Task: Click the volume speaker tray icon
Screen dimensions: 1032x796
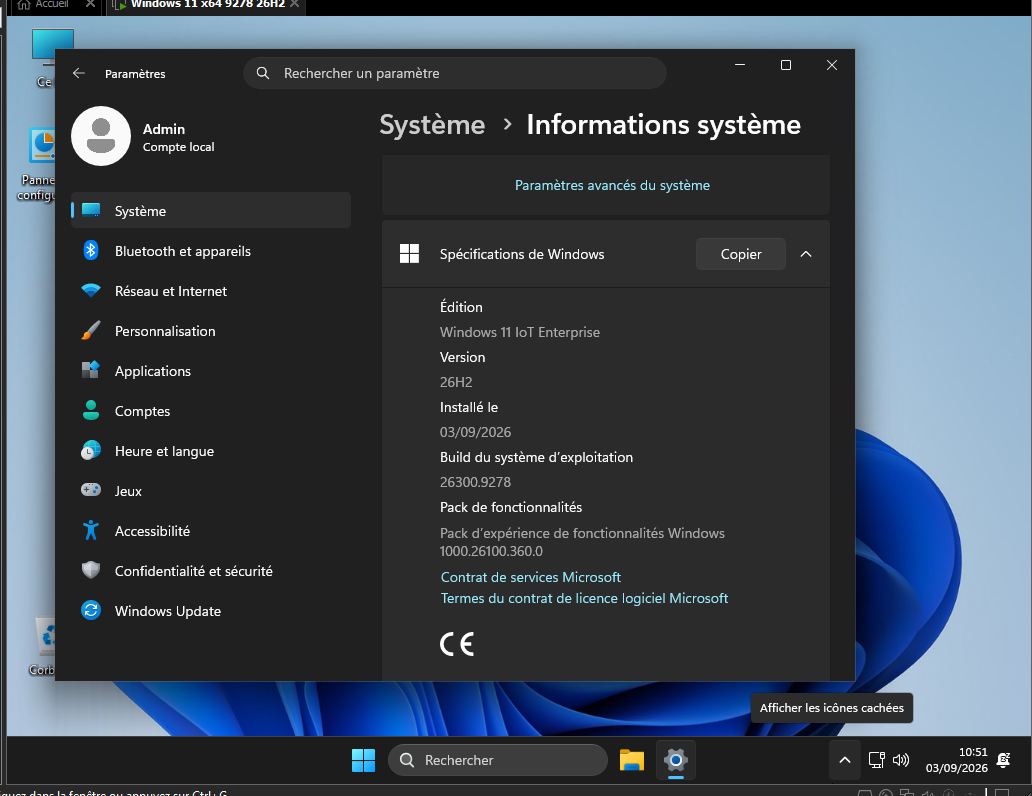Action: click(901, 760)
